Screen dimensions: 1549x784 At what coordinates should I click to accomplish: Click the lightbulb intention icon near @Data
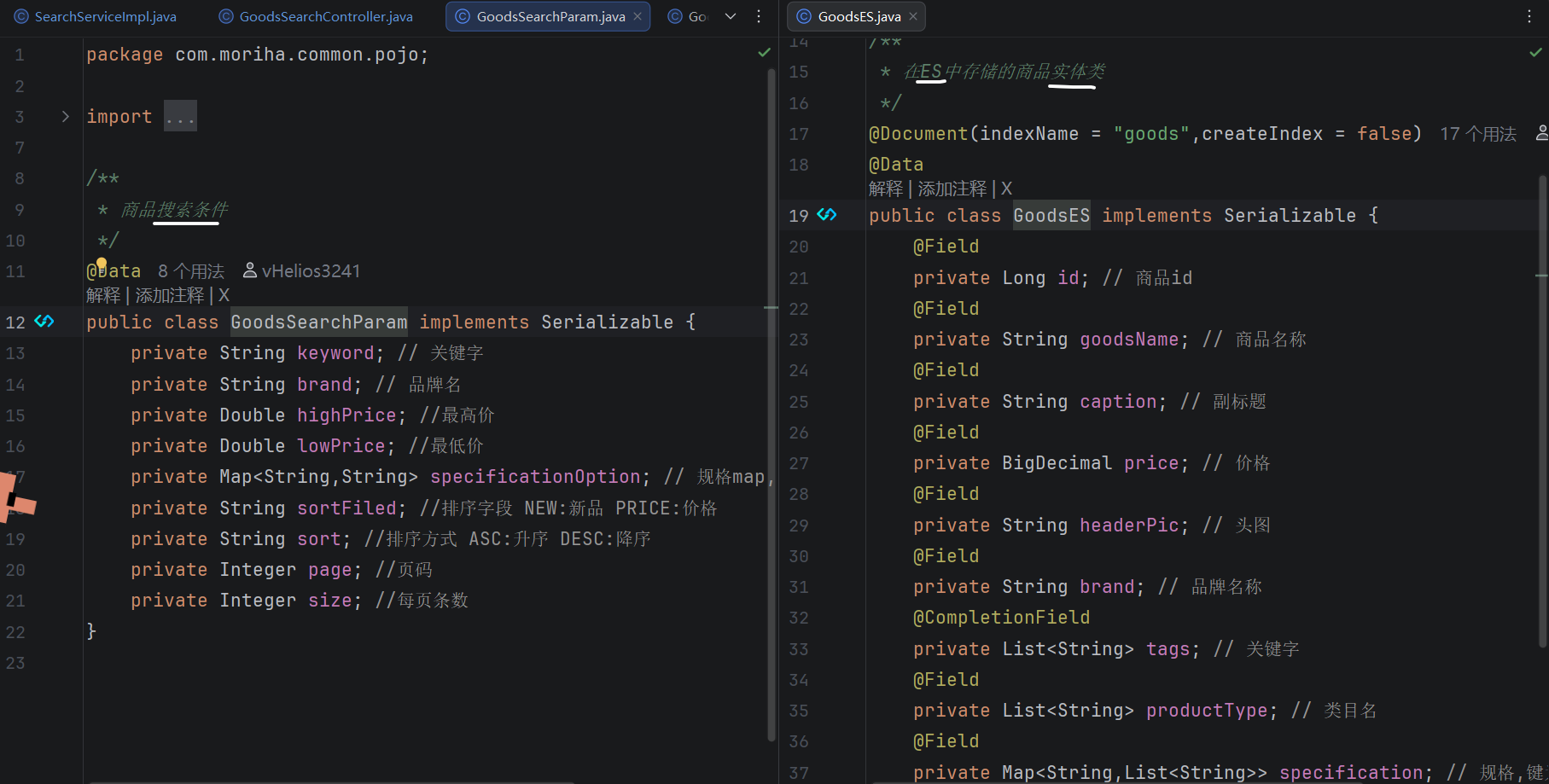pyautogui.click(x=102, y=264)
